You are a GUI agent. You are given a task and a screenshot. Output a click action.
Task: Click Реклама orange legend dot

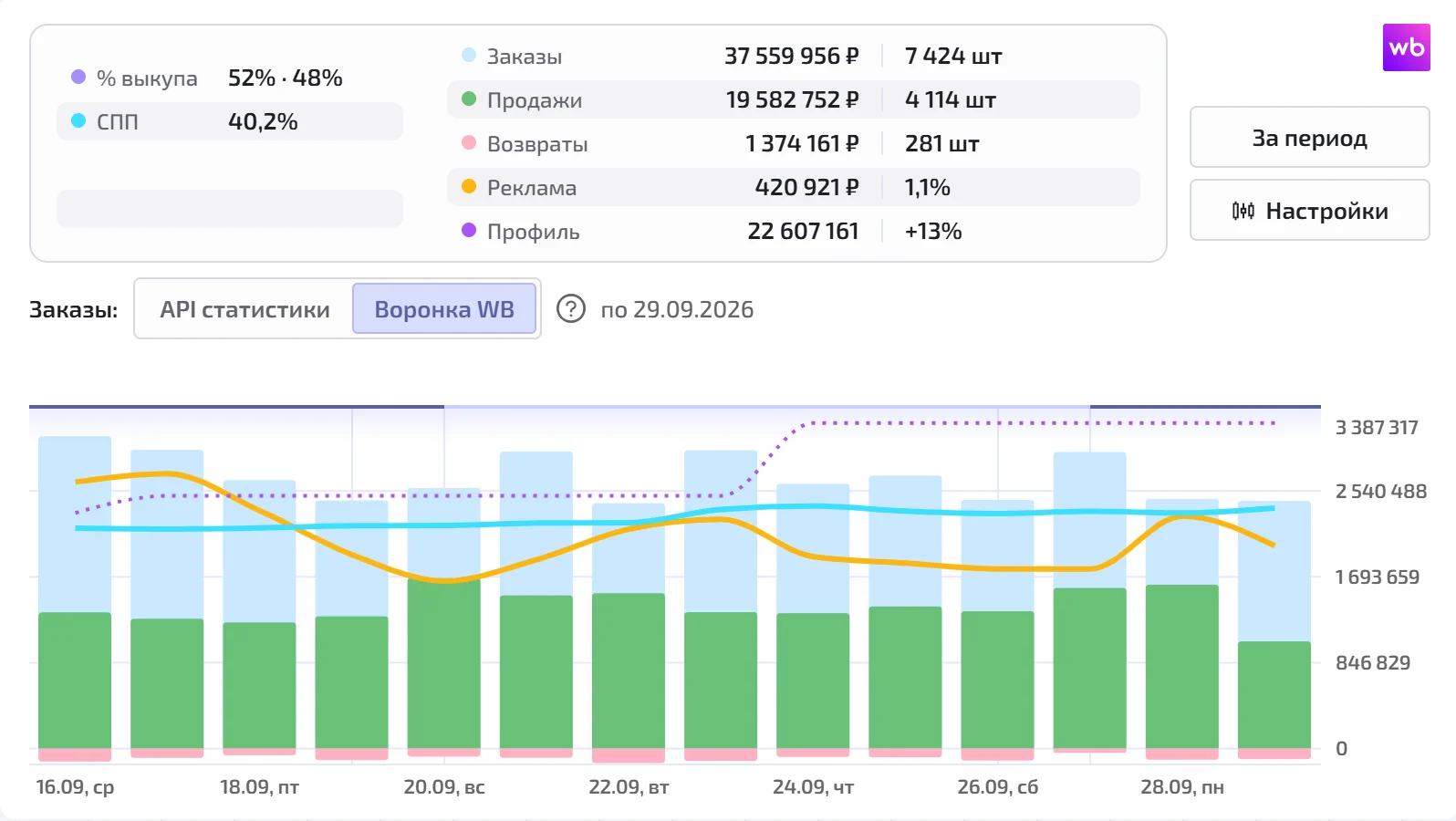pos(469,186)
